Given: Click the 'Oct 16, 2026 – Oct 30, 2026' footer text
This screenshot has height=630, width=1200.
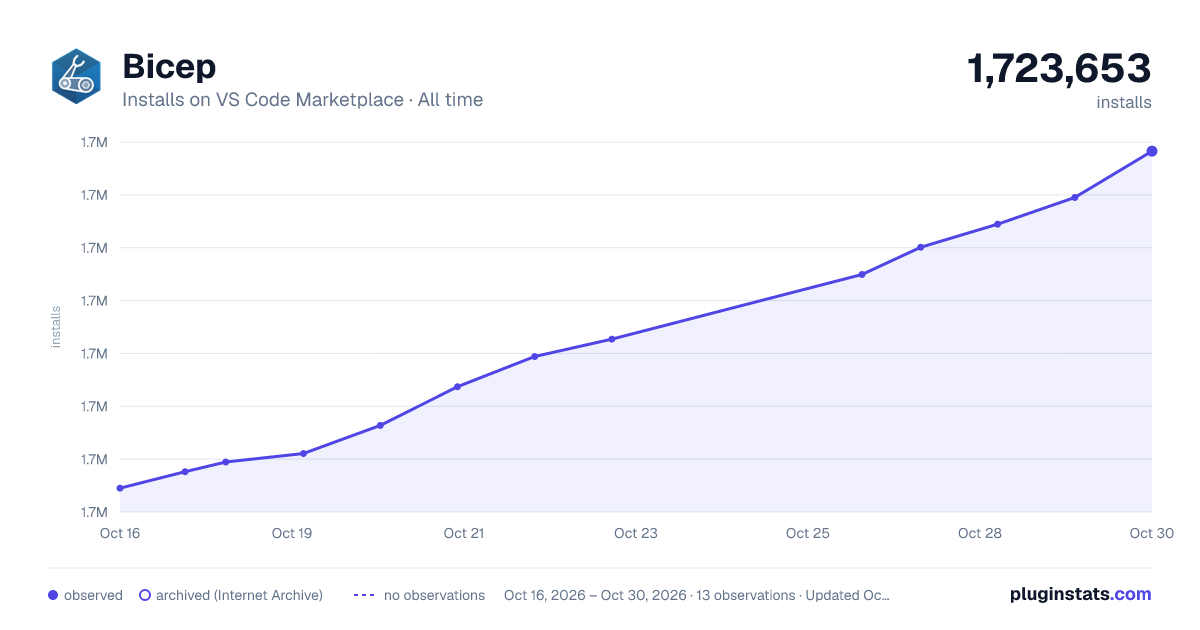Looking at the screenshot, I should (x=595, y=595).
